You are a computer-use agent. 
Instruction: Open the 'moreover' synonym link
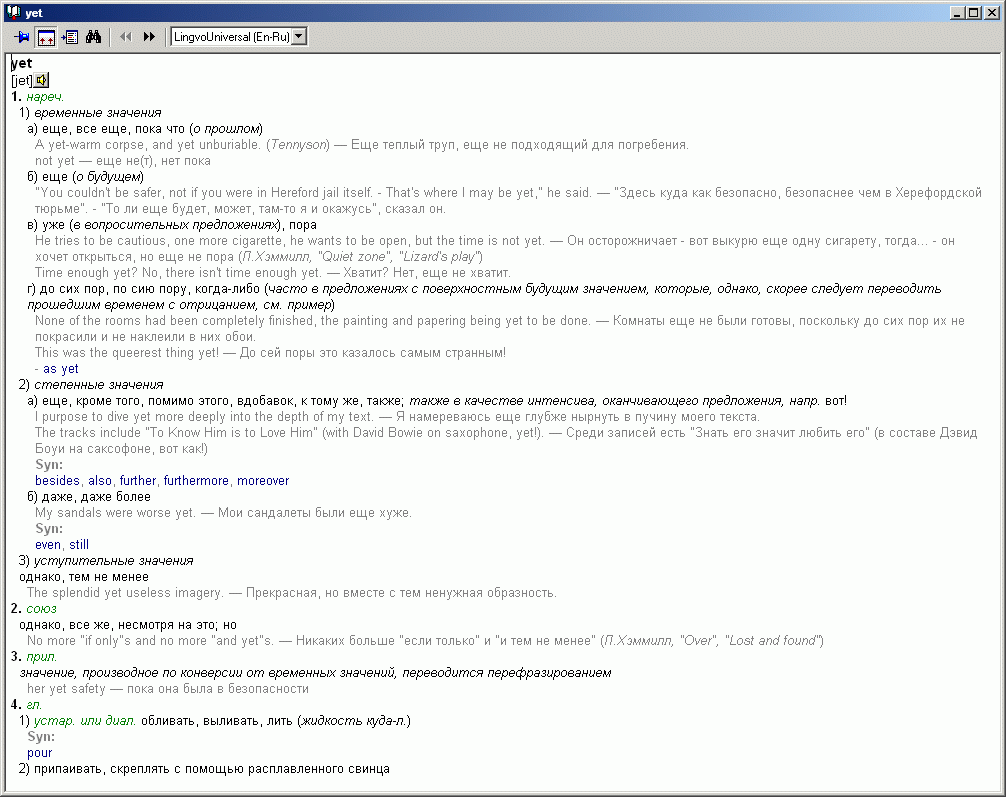pos(263,481)
